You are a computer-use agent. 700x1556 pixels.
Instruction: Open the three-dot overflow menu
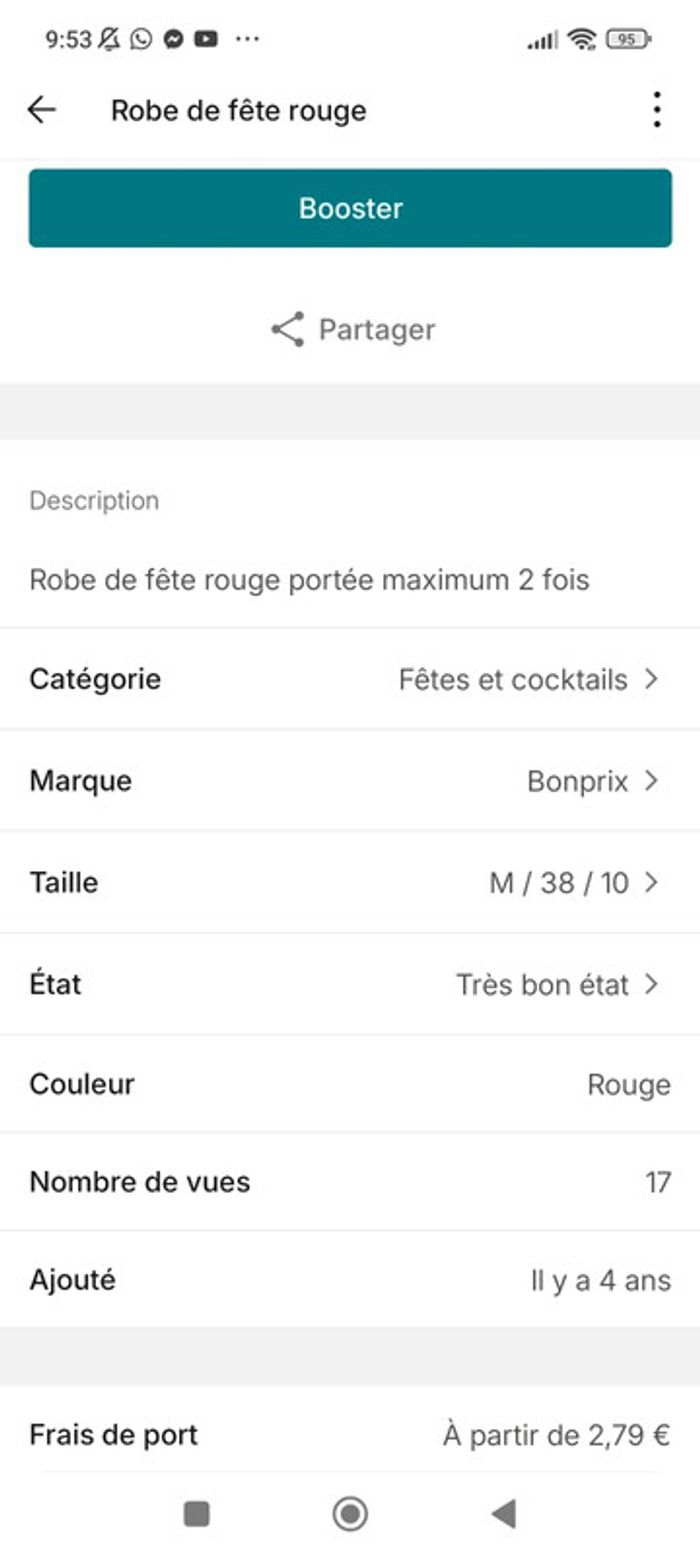coord(656,110)
